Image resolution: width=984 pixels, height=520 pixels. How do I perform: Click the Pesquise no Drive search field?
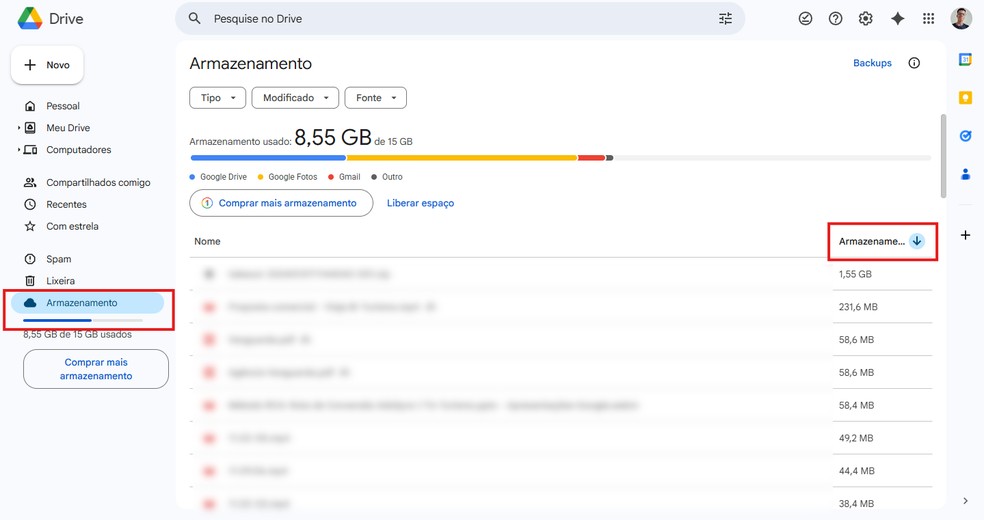point(450,19)
